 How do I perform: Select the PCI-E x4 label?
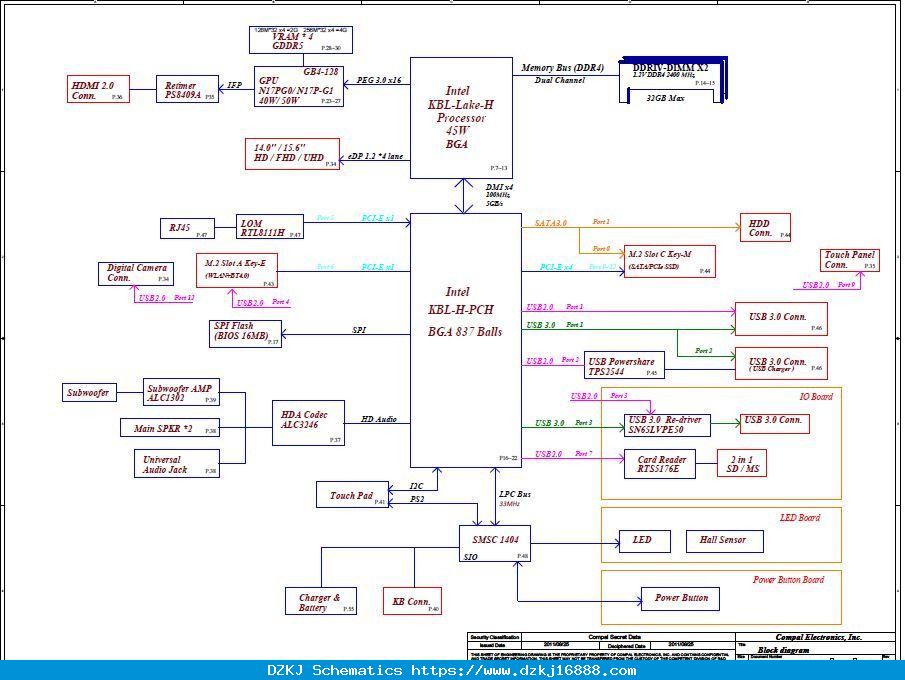click(x=556, y=267)
